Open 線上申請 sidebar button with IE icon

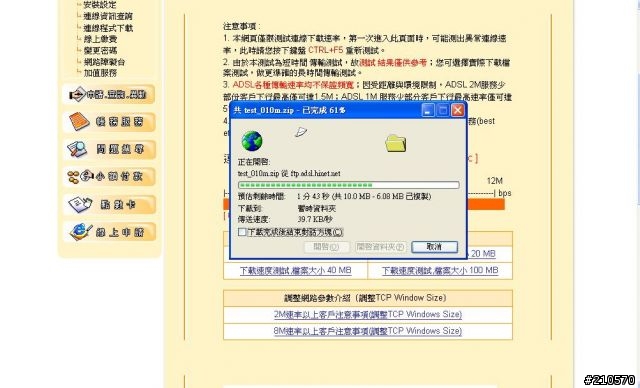tap(109, 232)
